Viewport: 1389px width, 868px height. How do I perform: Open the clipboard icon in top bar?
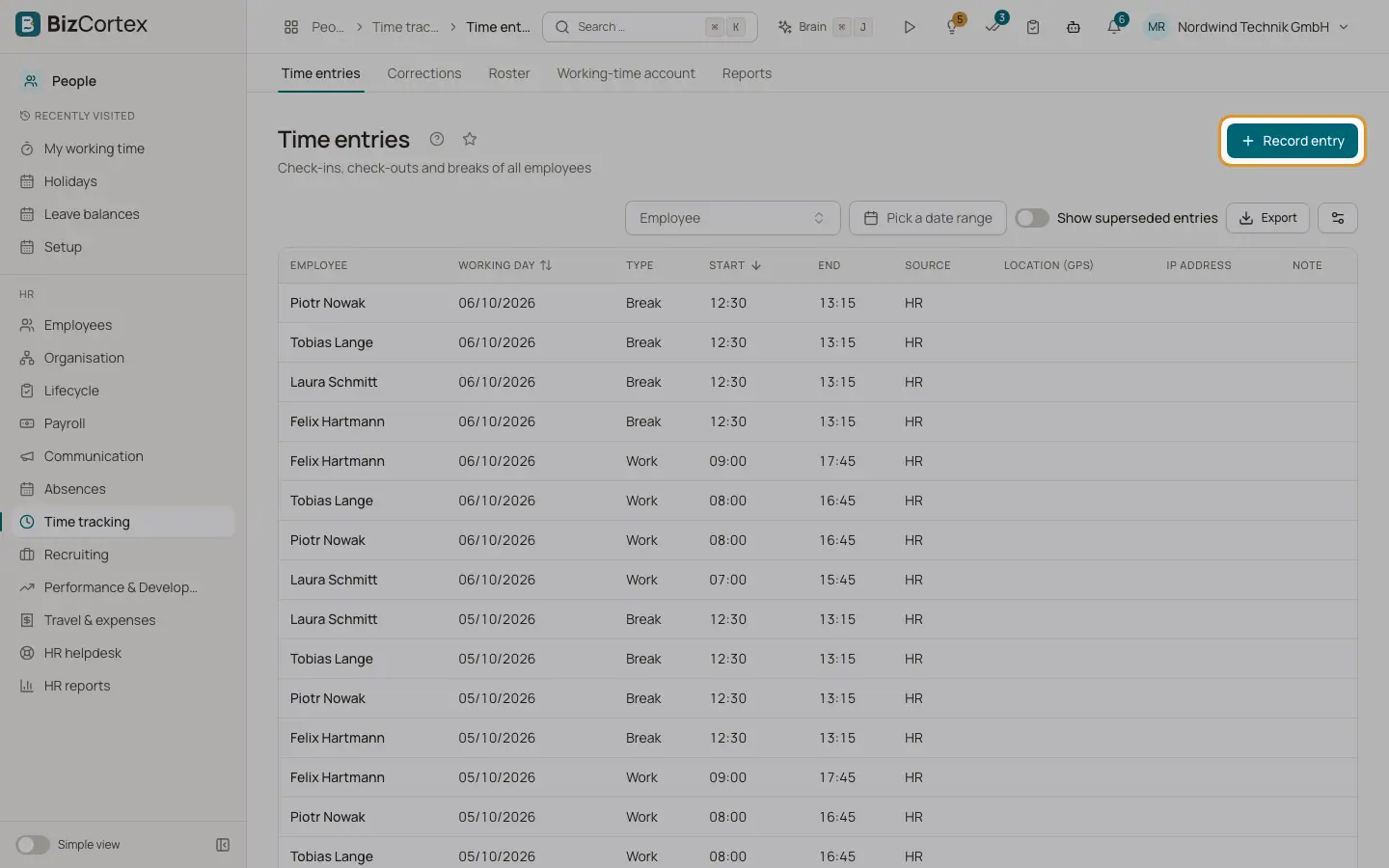[1033, 27]
